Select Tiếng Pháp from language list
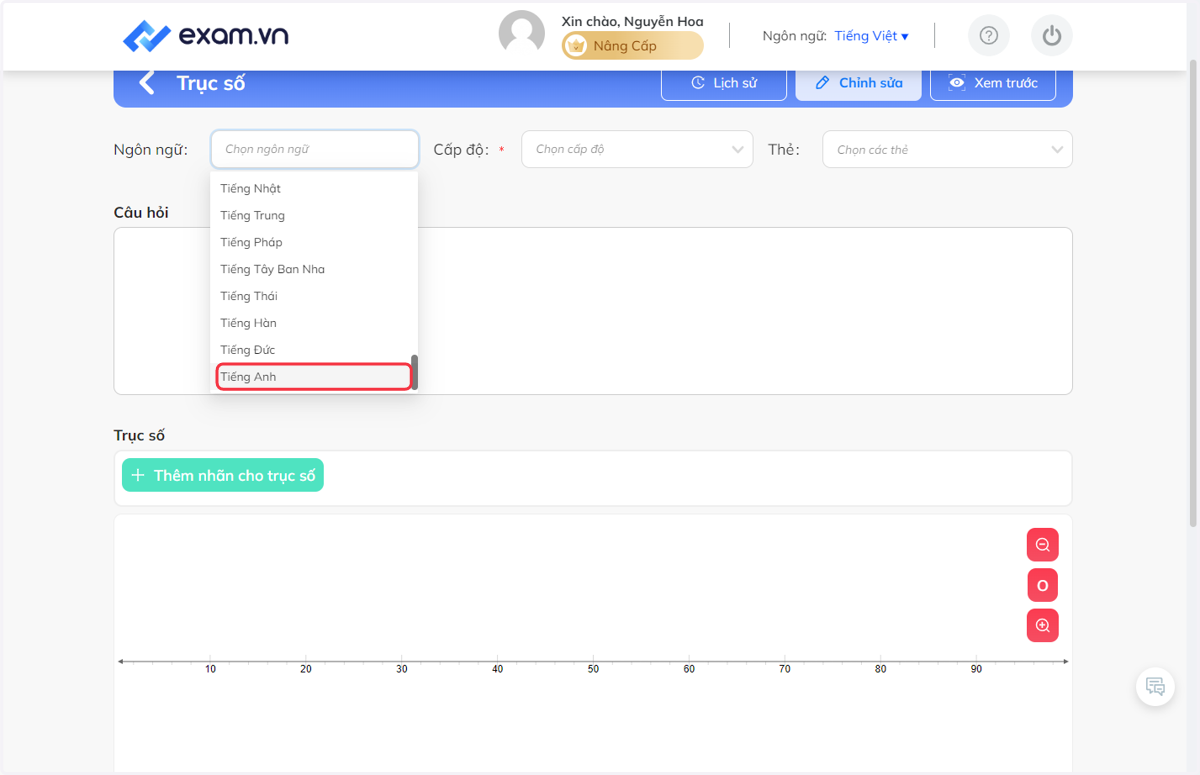This screenshot has width=1200, height=775. (x=314, y=242)
